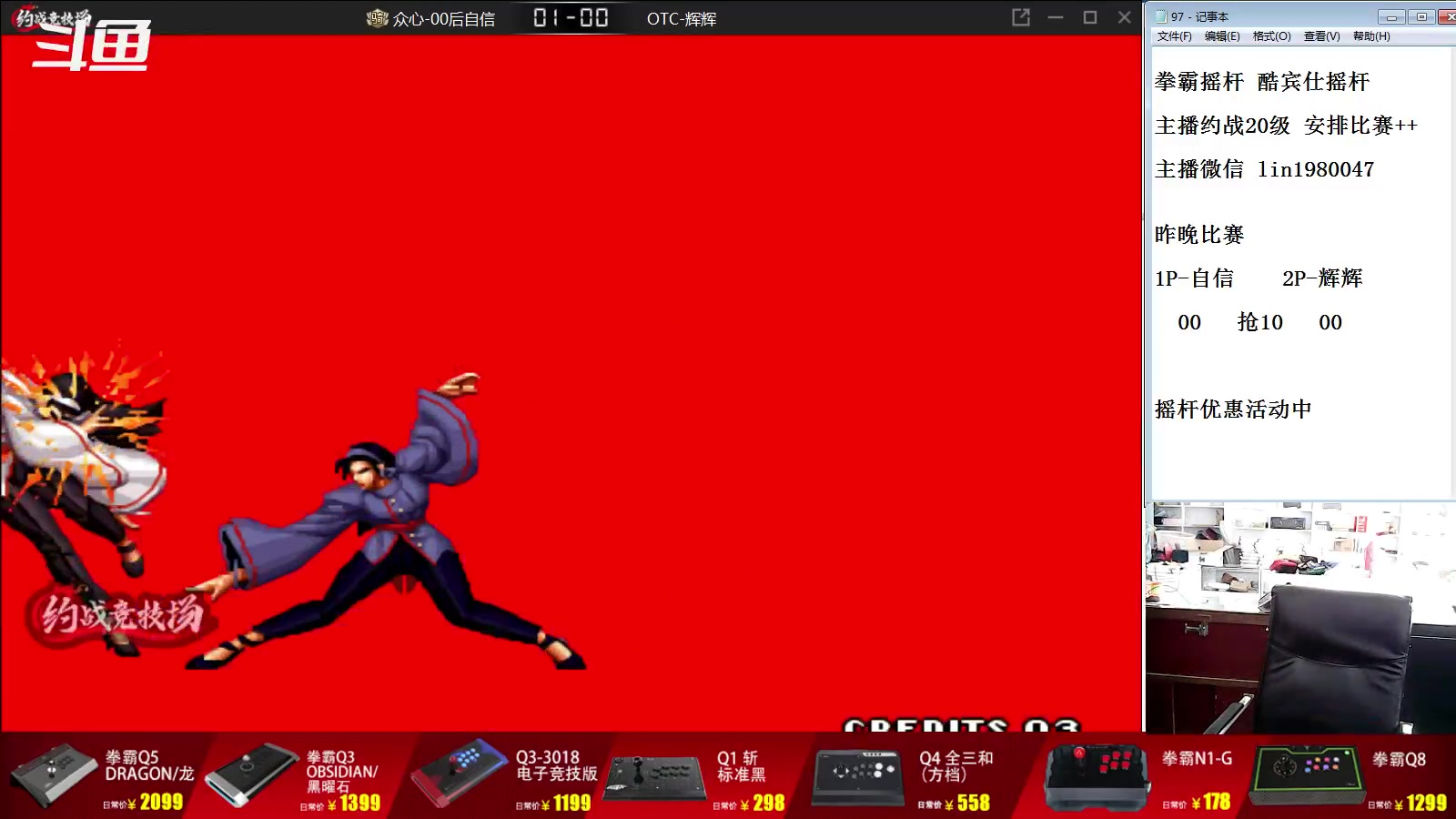
Task: Click the text line 拳霸摇杆 酷宾仕摇杆
Action: tap(1261, 82)
